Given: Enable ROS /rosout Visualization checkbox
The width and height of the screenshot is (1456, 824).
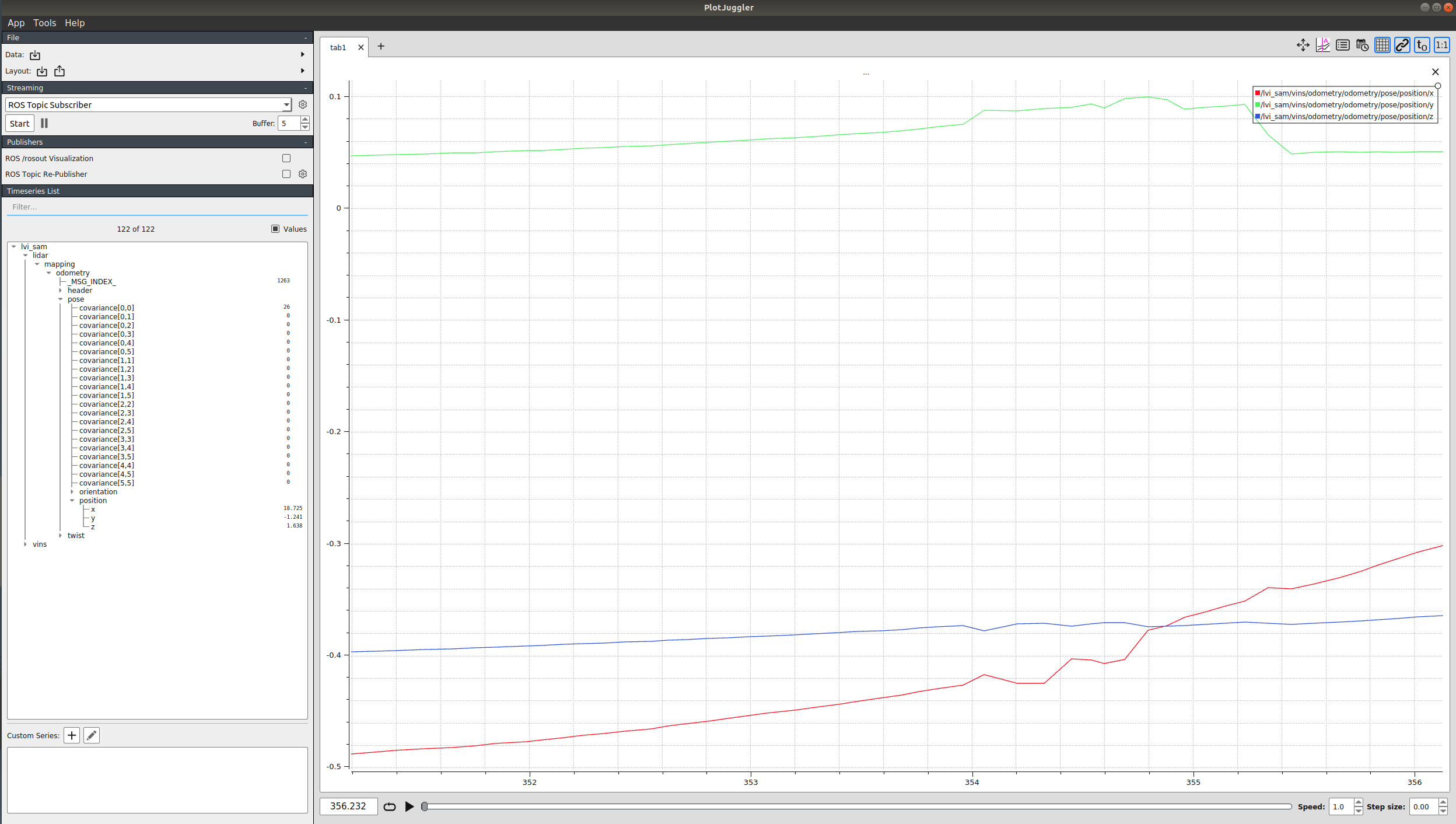Looking at the screenshot, I should (285, 158).
